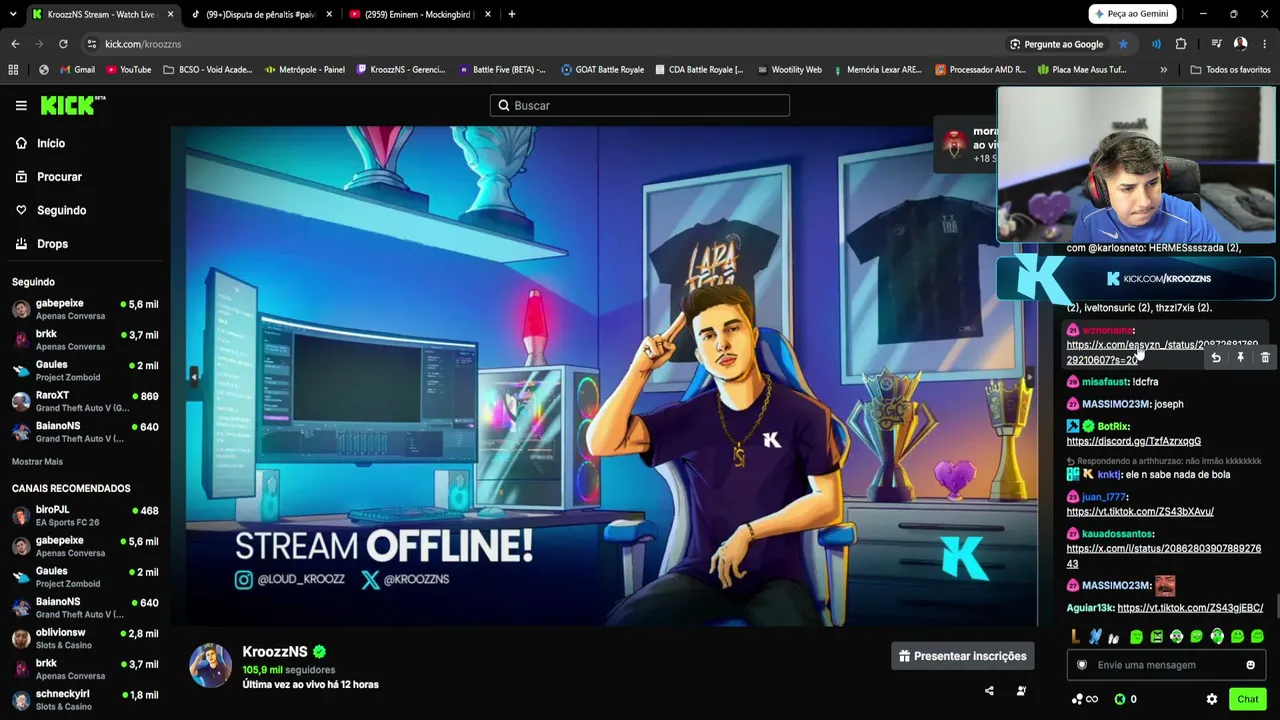Open a new browser tab
1280x720 pixels.
tap(512, 14)
